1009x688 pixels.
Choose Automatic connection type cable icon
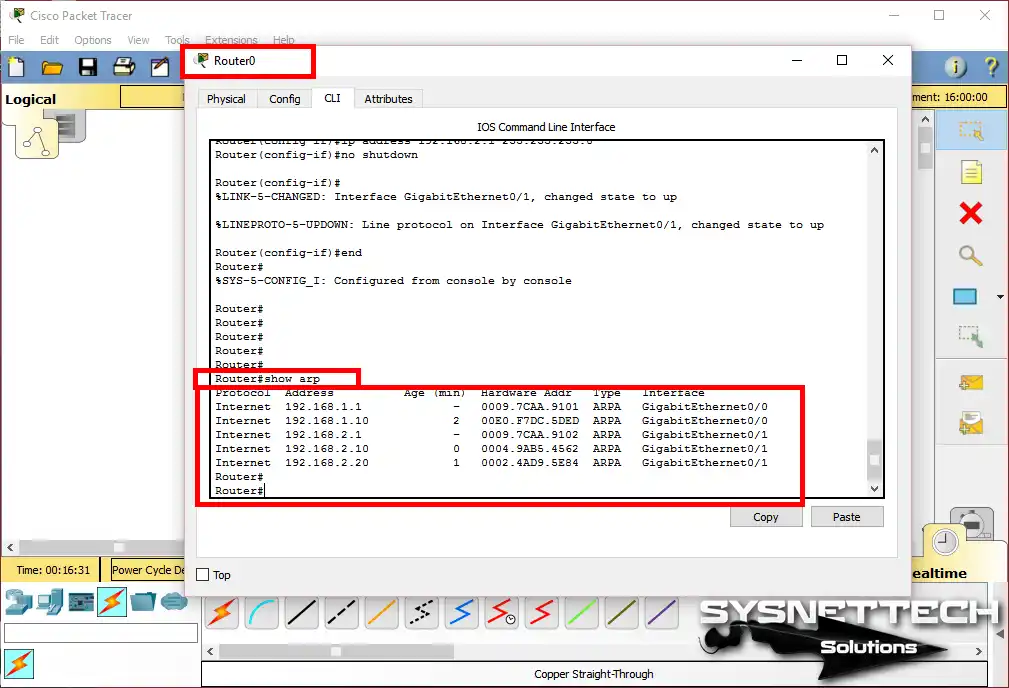coord(221,613)
